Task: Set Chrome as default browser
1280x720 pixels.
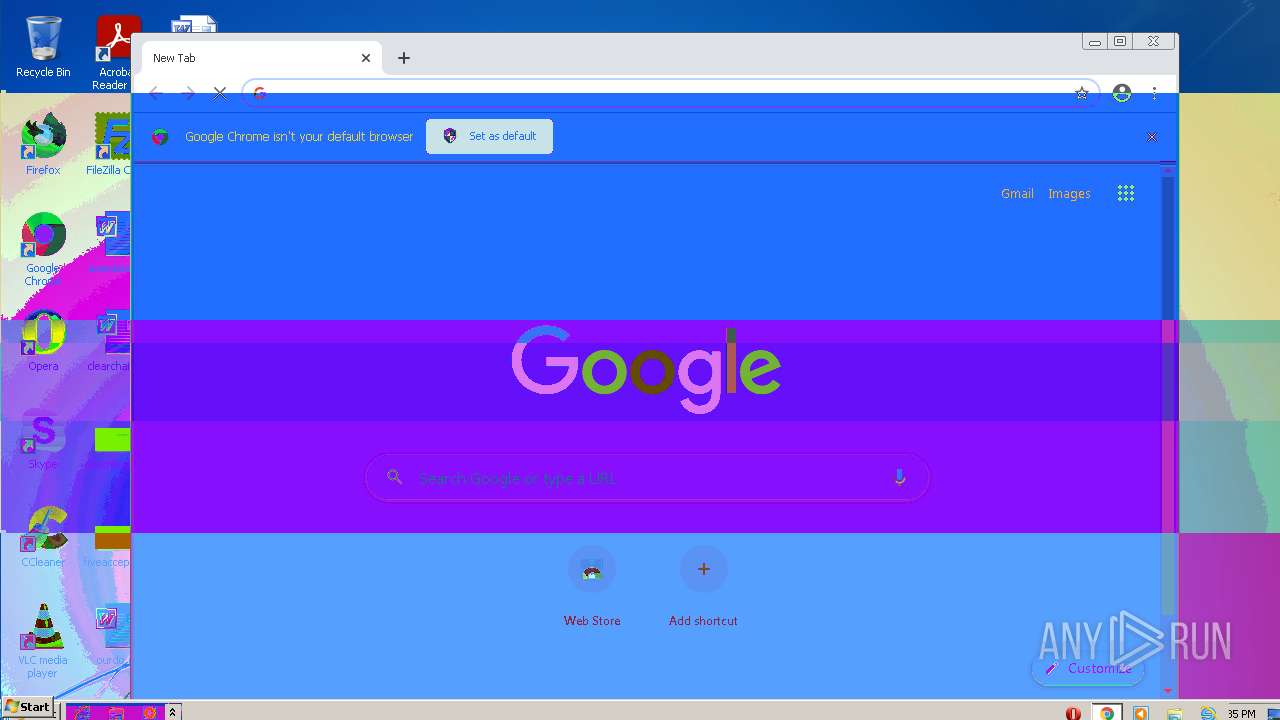Action: 489,136
